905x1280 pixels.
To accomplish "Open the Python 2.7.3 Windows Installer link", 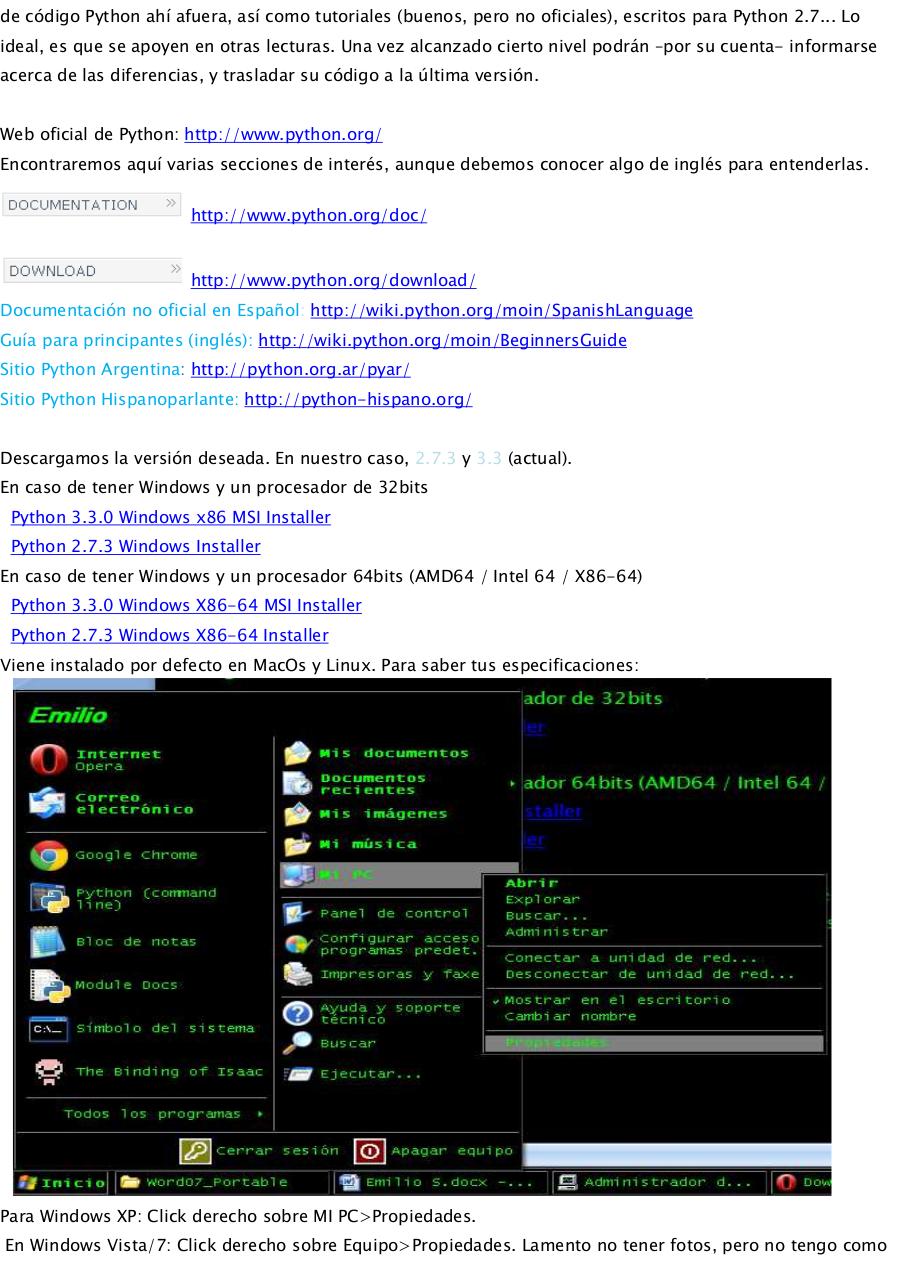I will pos(135,546).
